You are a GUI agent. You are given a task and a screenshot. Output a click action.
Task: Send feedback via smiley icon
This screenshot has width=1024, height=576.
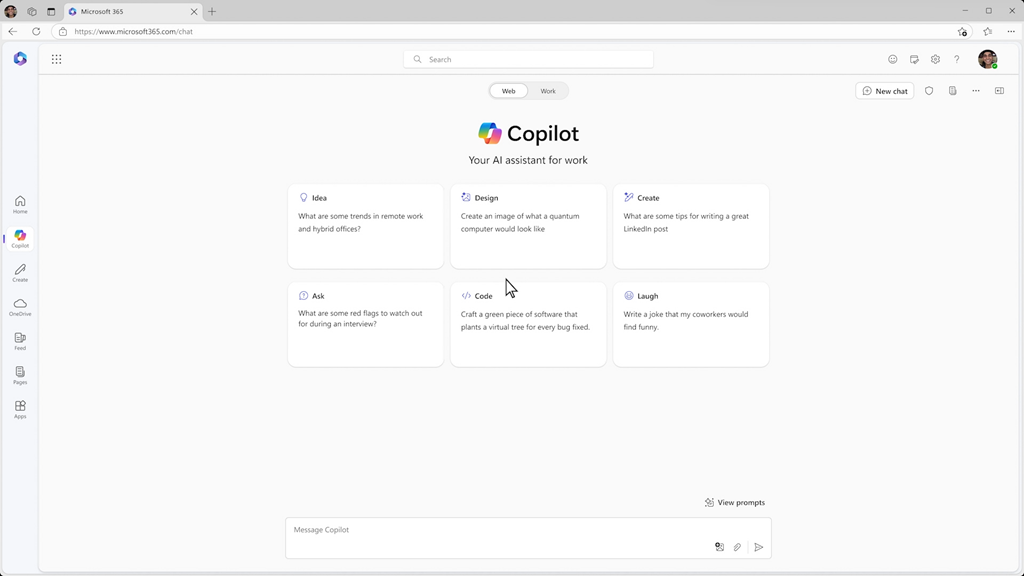(x=893, y=59)
